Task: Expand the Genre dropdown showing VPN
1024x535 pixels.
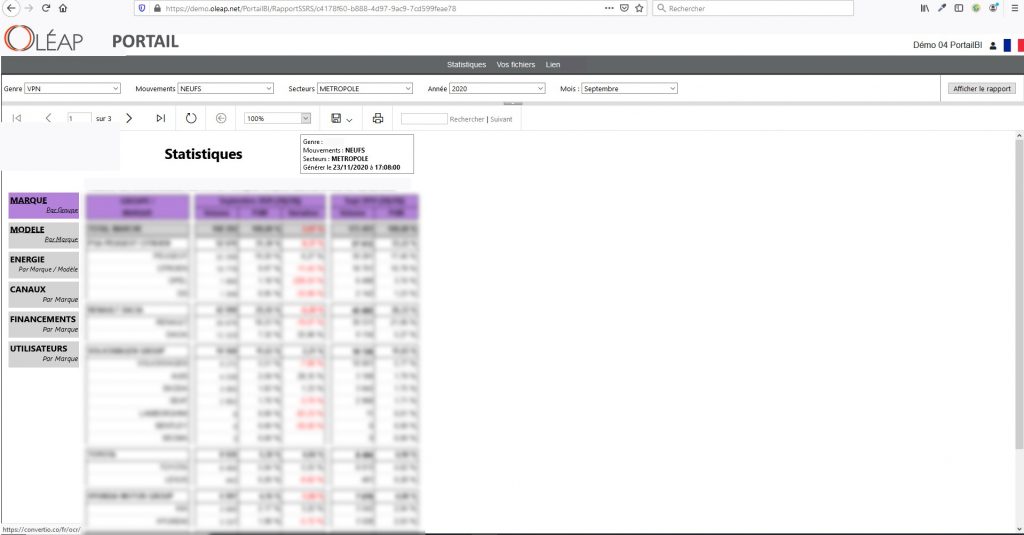Action: (x=73, y=88)
